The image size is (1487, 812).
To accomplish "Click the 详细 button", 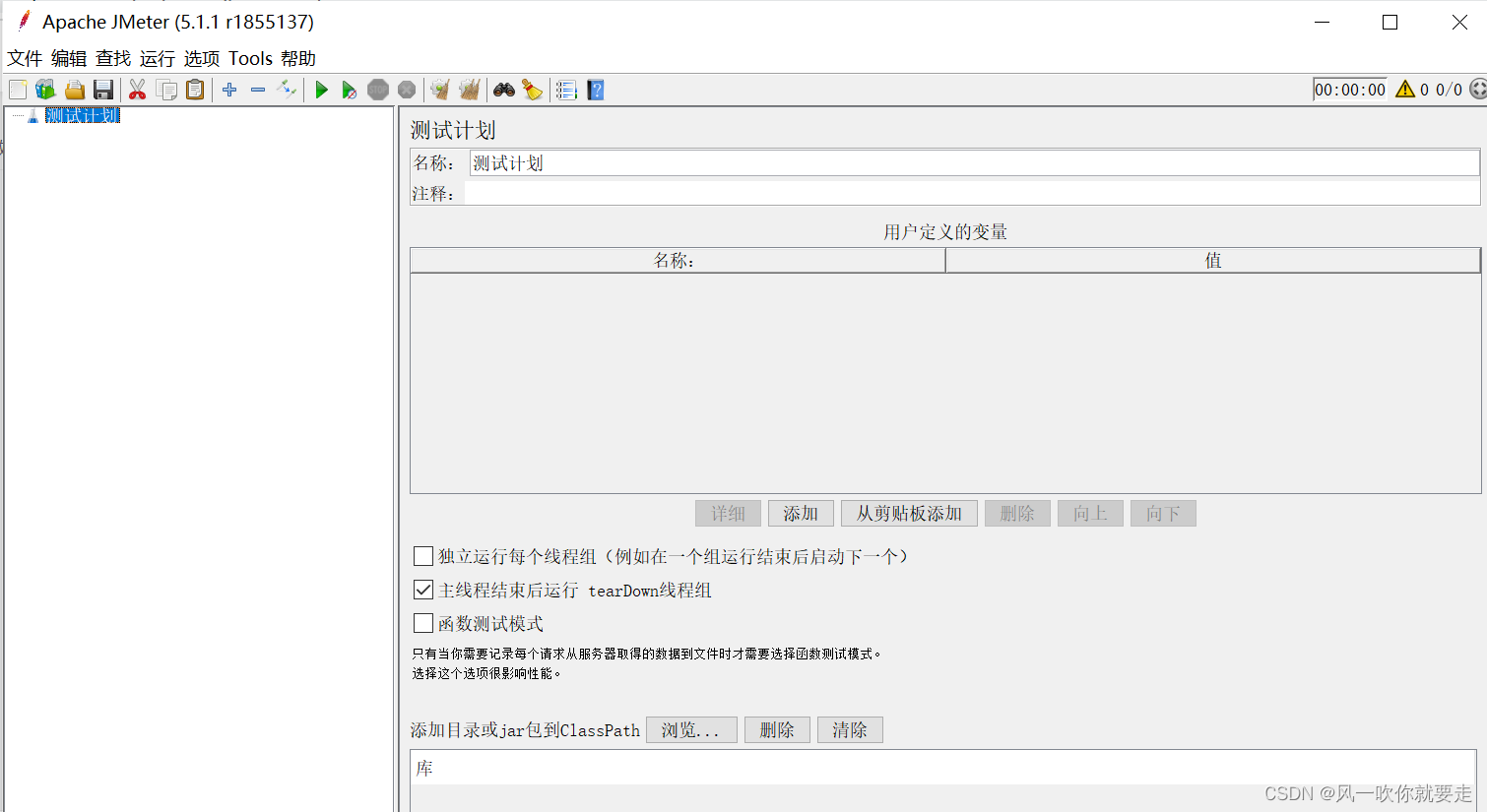I will pos(728,513).
